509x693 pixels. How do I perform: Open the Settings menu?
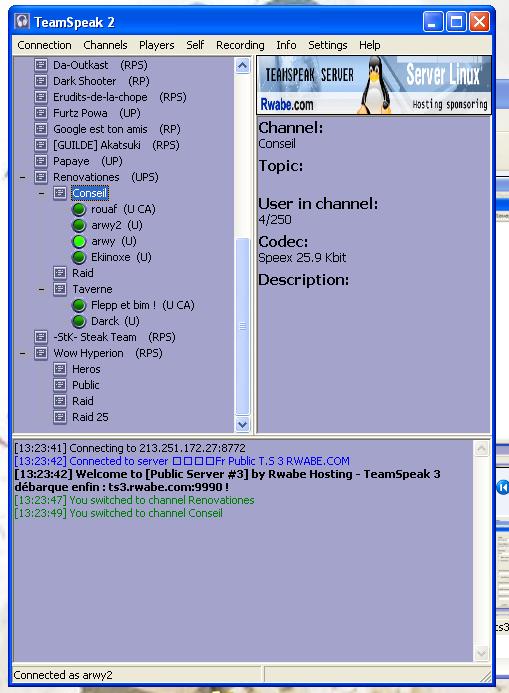[x=327, y=45]
